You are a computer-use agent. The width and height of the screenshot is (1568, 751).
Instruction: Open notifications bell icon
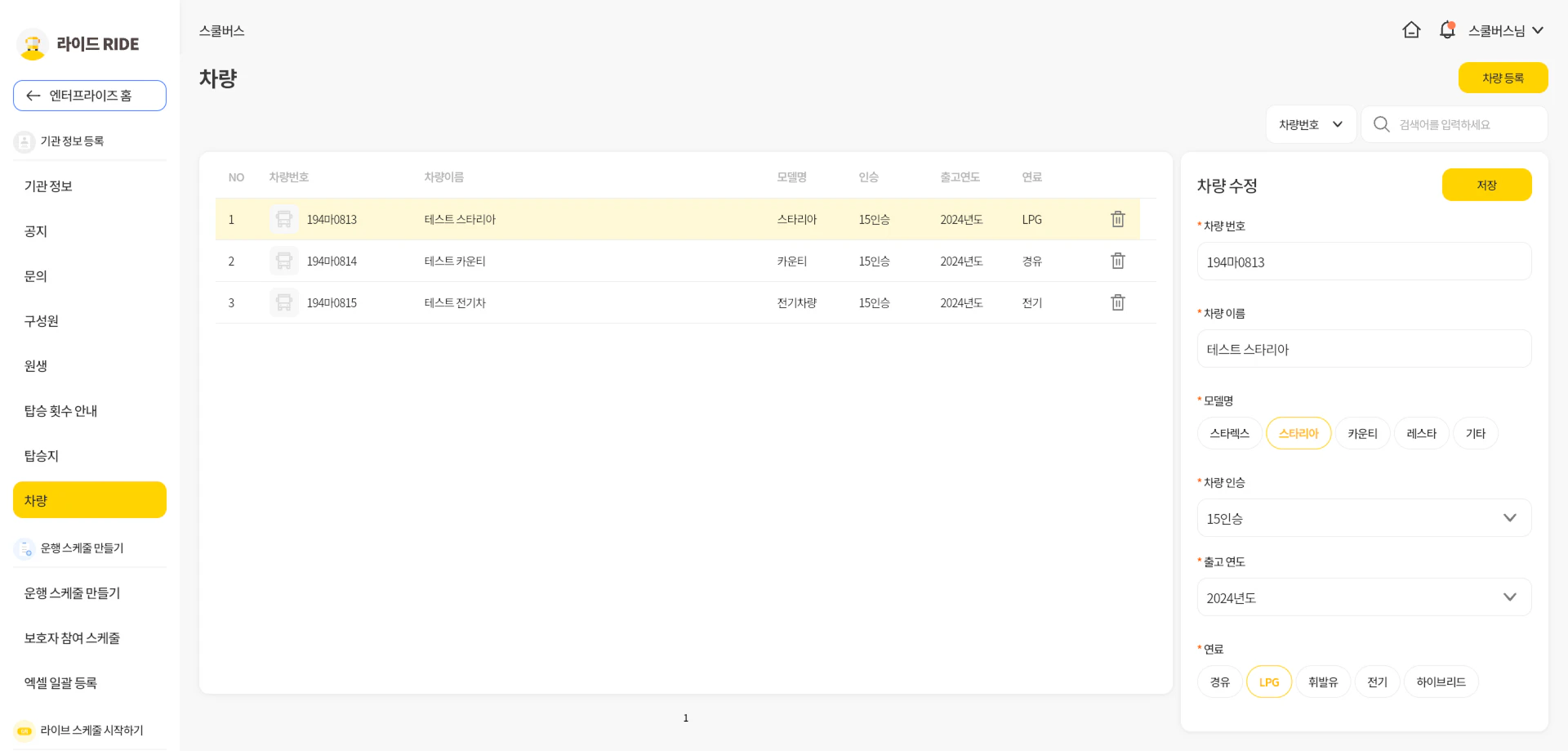click(x=1447, y=30)
